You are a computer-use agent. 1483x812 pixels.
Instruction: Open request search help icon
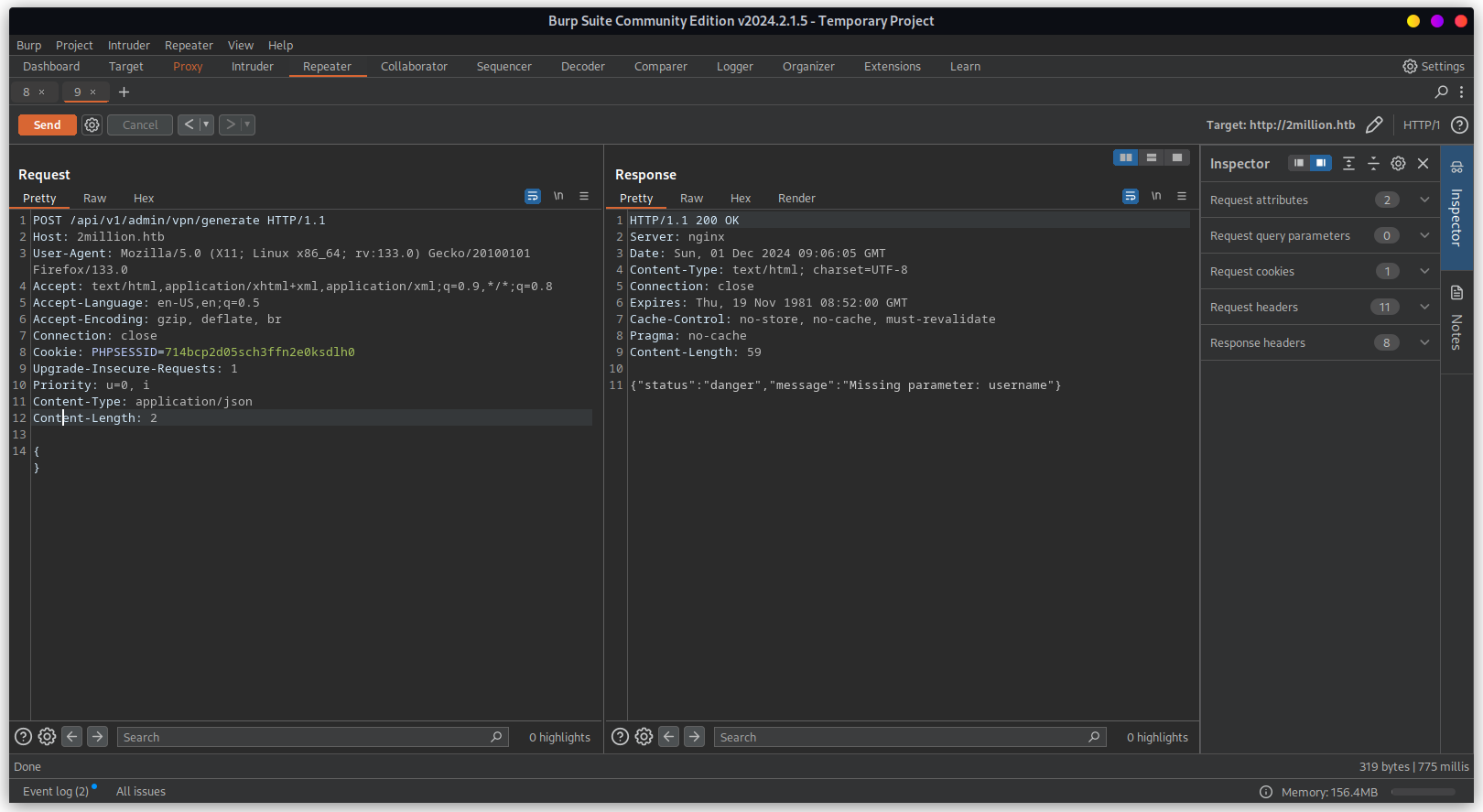pyautogui.click(x=24, y=736)
